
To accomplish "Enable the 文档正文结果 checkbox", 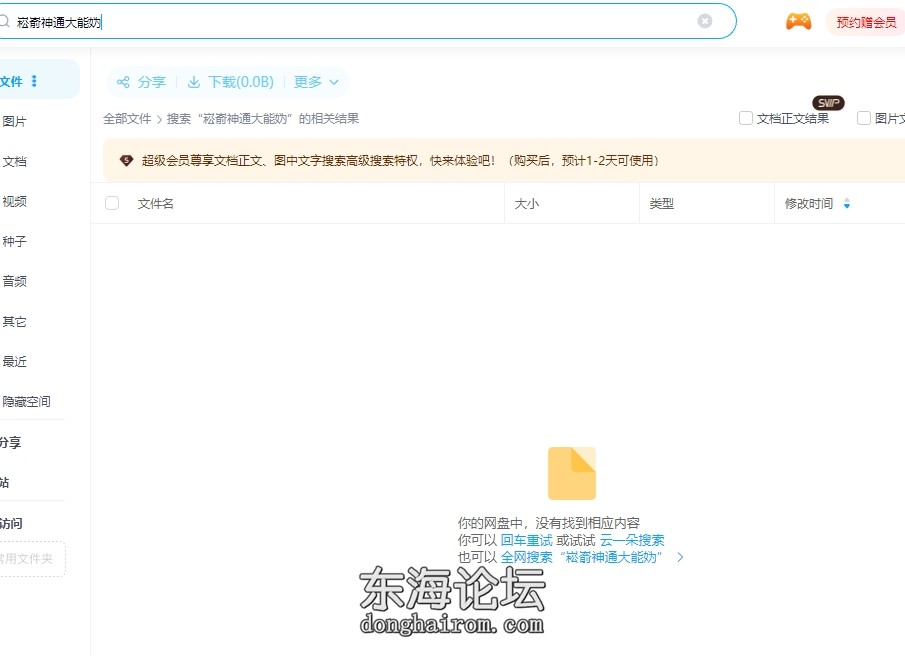I will point(745,117).
